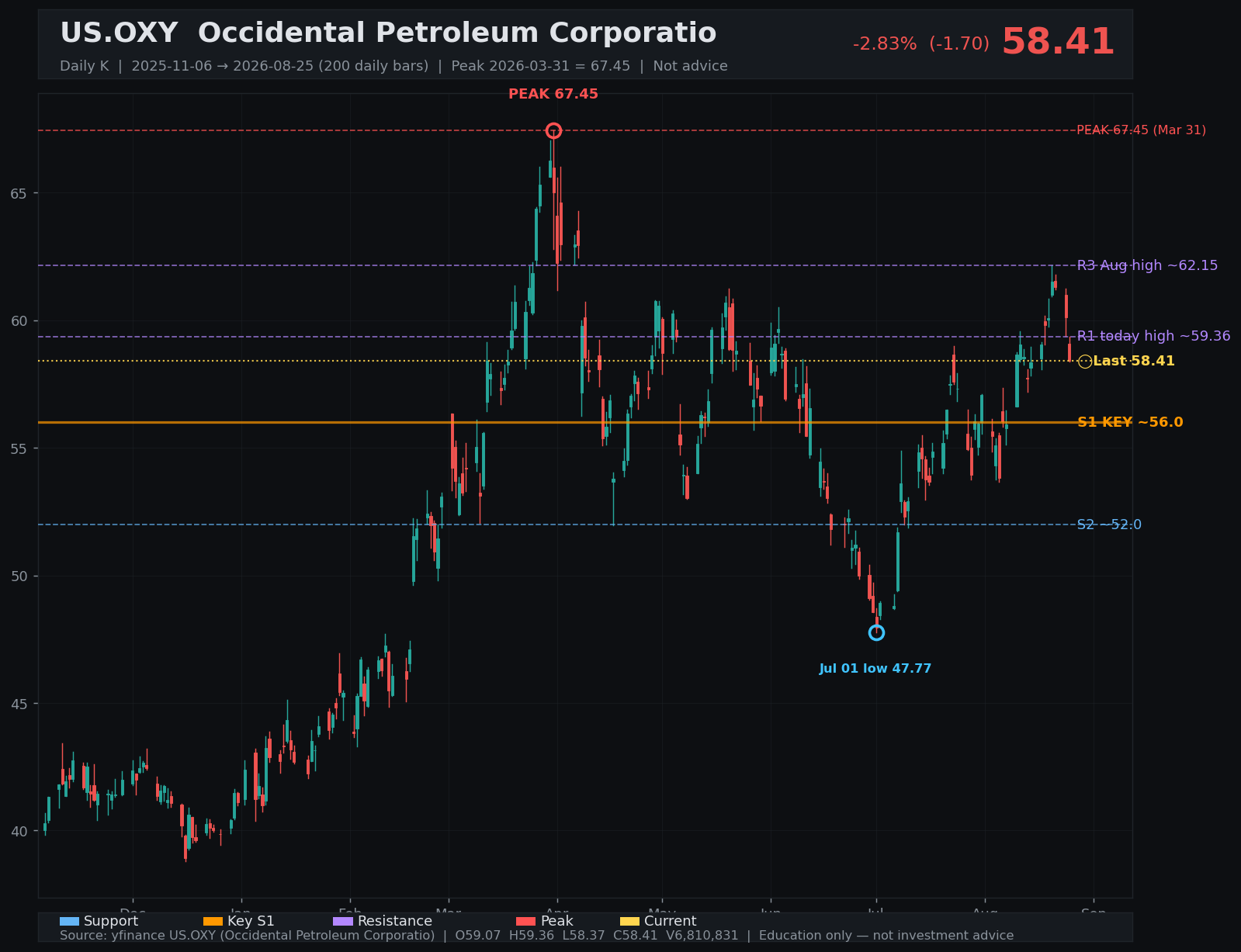
Task: Click the 45 y-axis tick label
Action: click(17, 704)
